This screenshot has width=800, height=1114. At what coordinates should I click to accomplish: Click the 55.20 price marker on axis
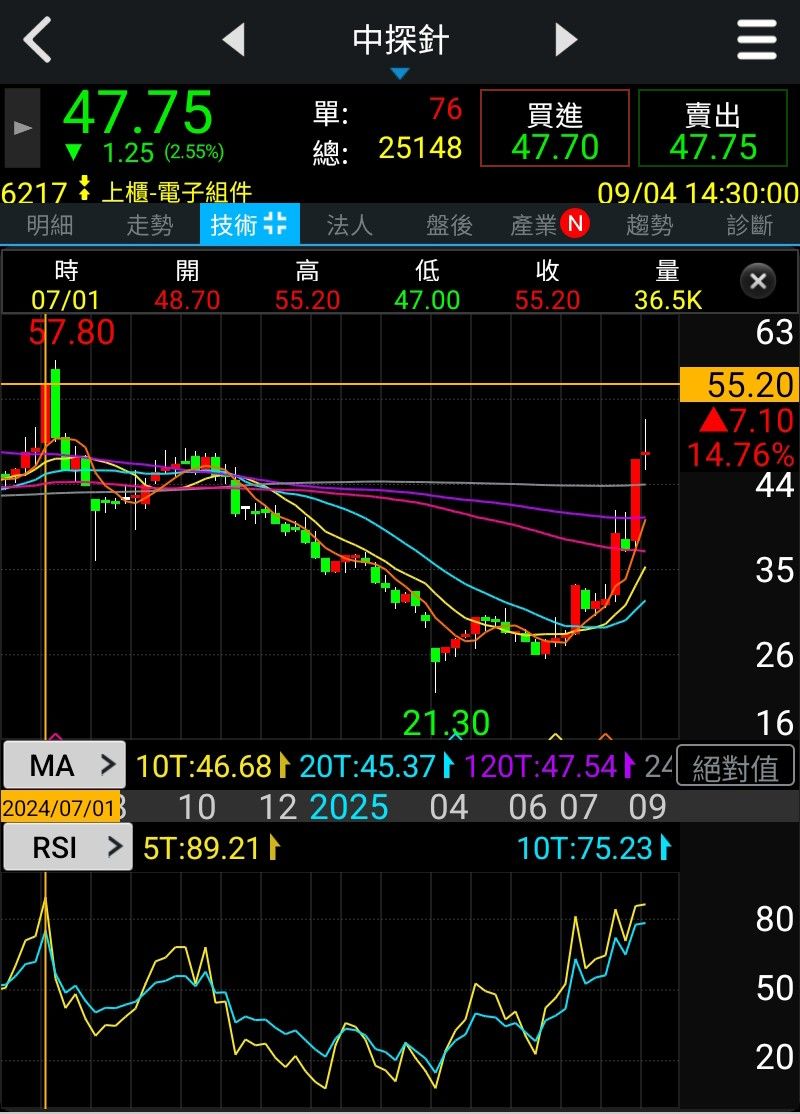tap(738, 384)
